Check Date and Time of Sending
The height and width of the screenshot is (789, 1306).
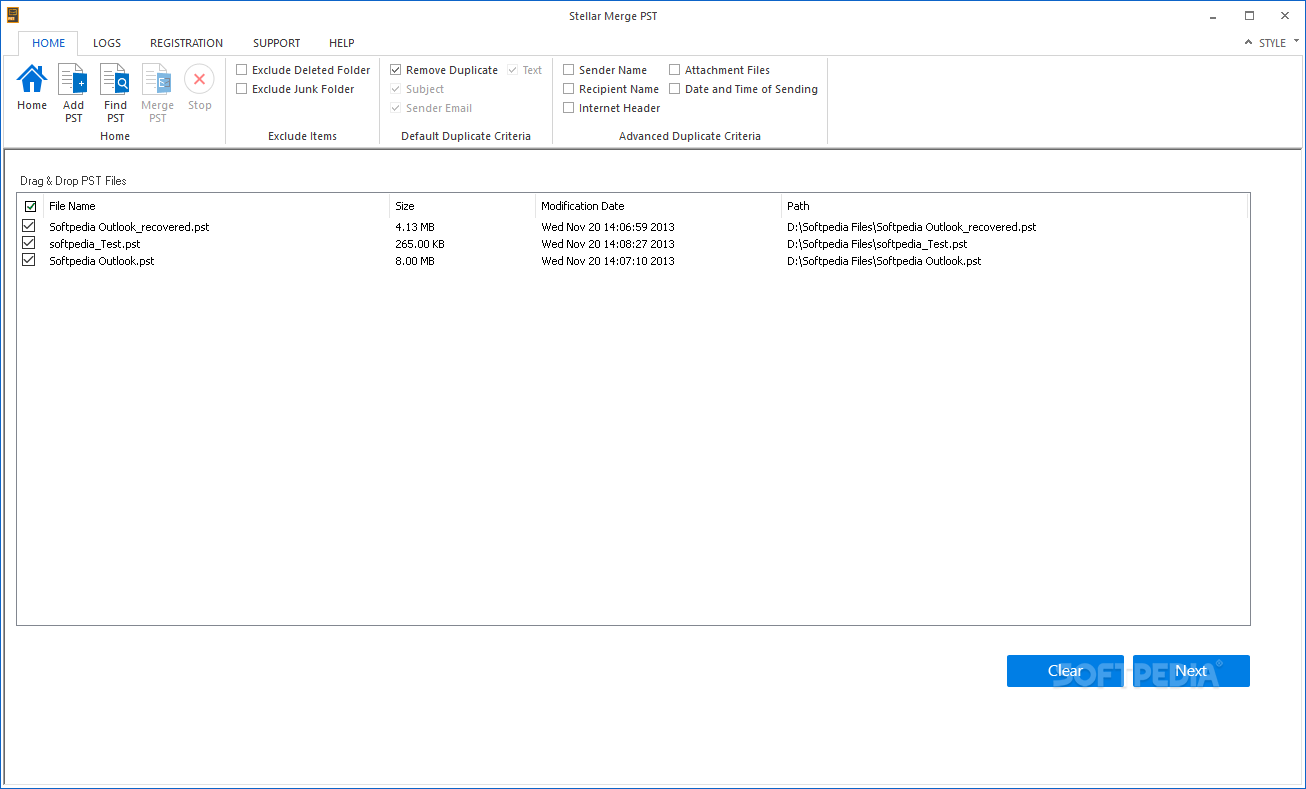click(x=675, y=89)
